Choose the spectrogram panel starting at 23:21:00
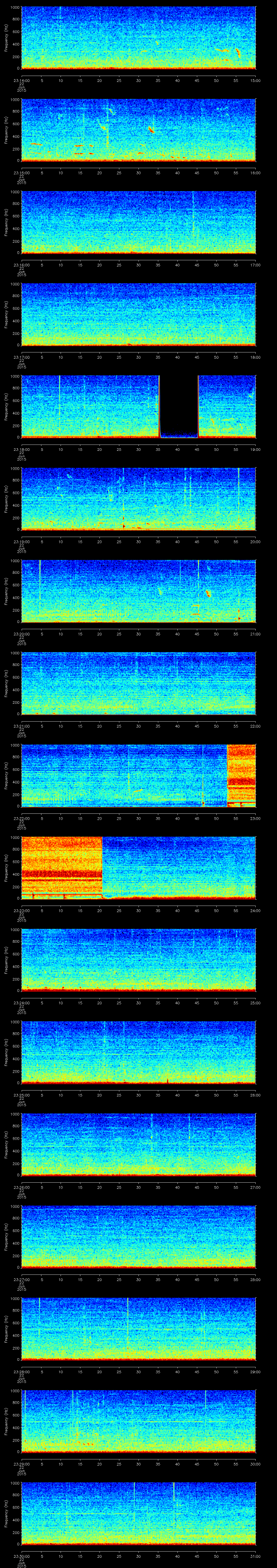Viewport: 277px width, 1568px height. click(x=139, y=683)
